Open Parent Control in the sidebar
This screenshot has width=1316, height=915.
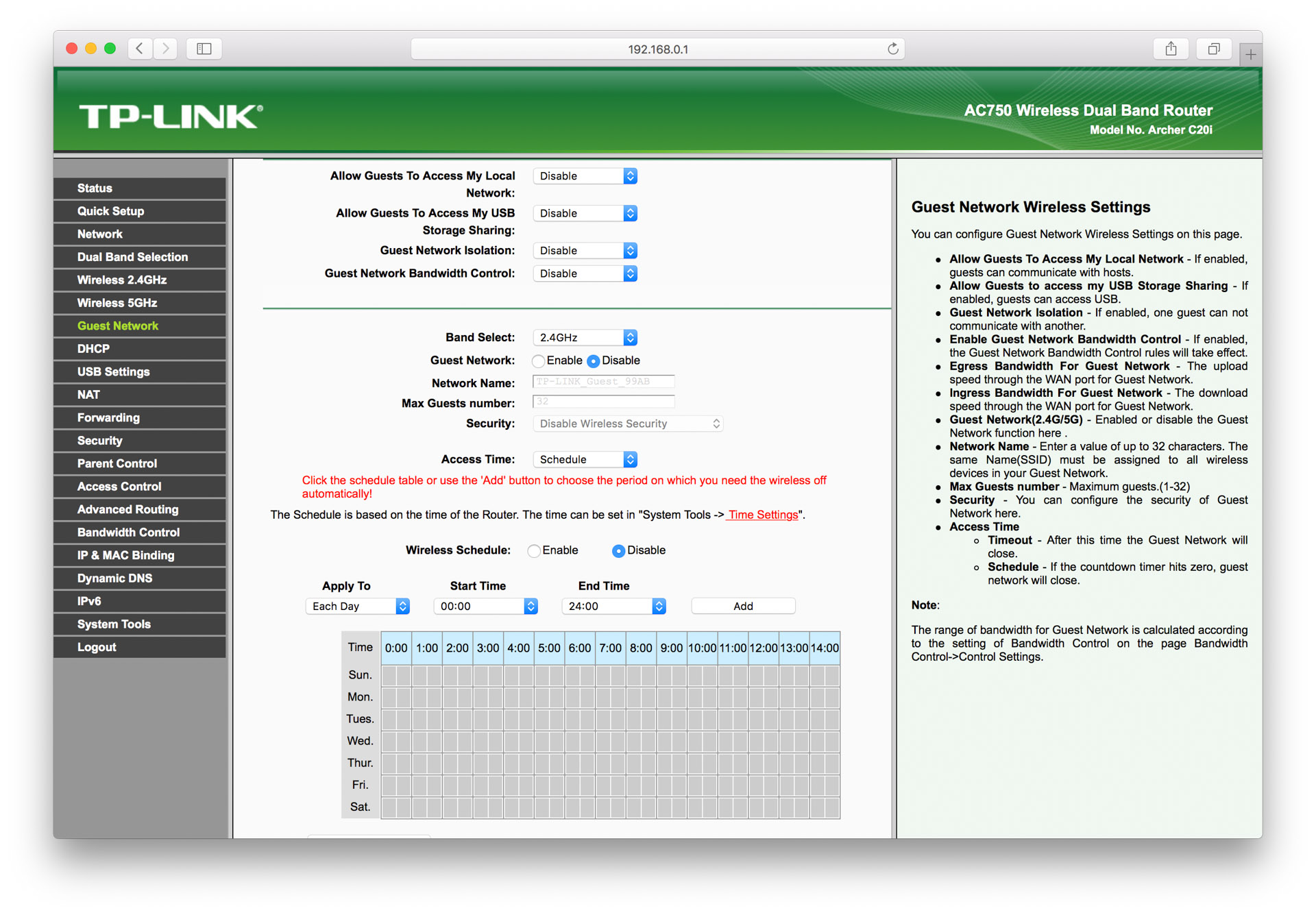140,464
